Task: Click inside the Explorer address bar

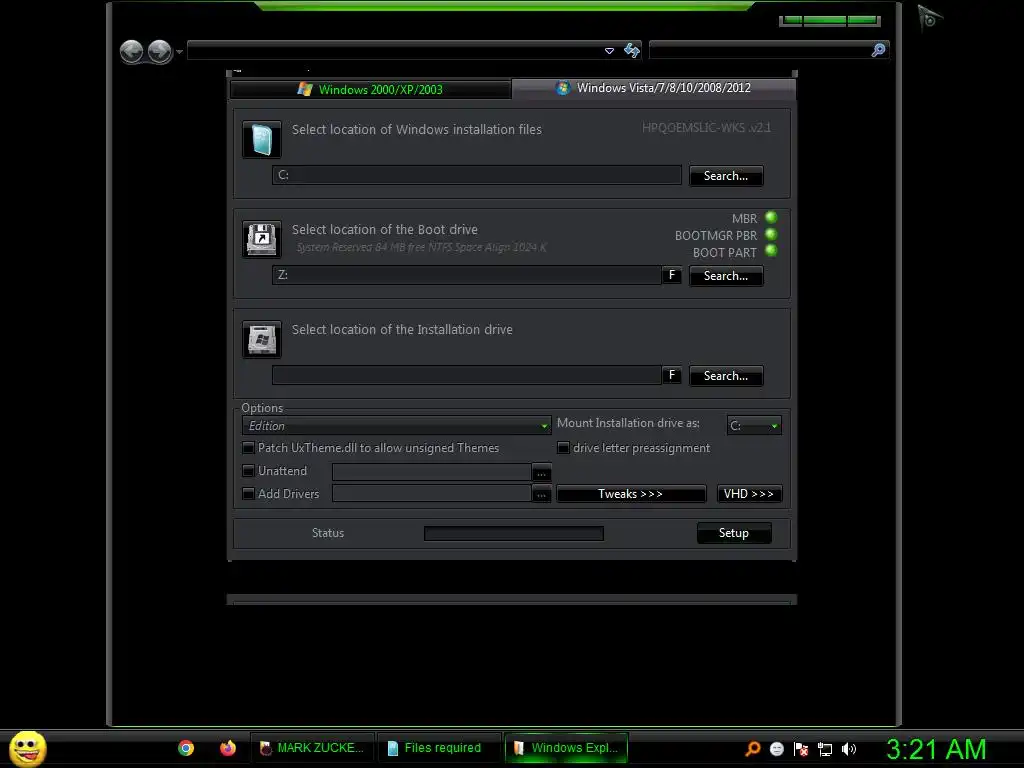Action: pyautogui.click(x=395, y=50)
